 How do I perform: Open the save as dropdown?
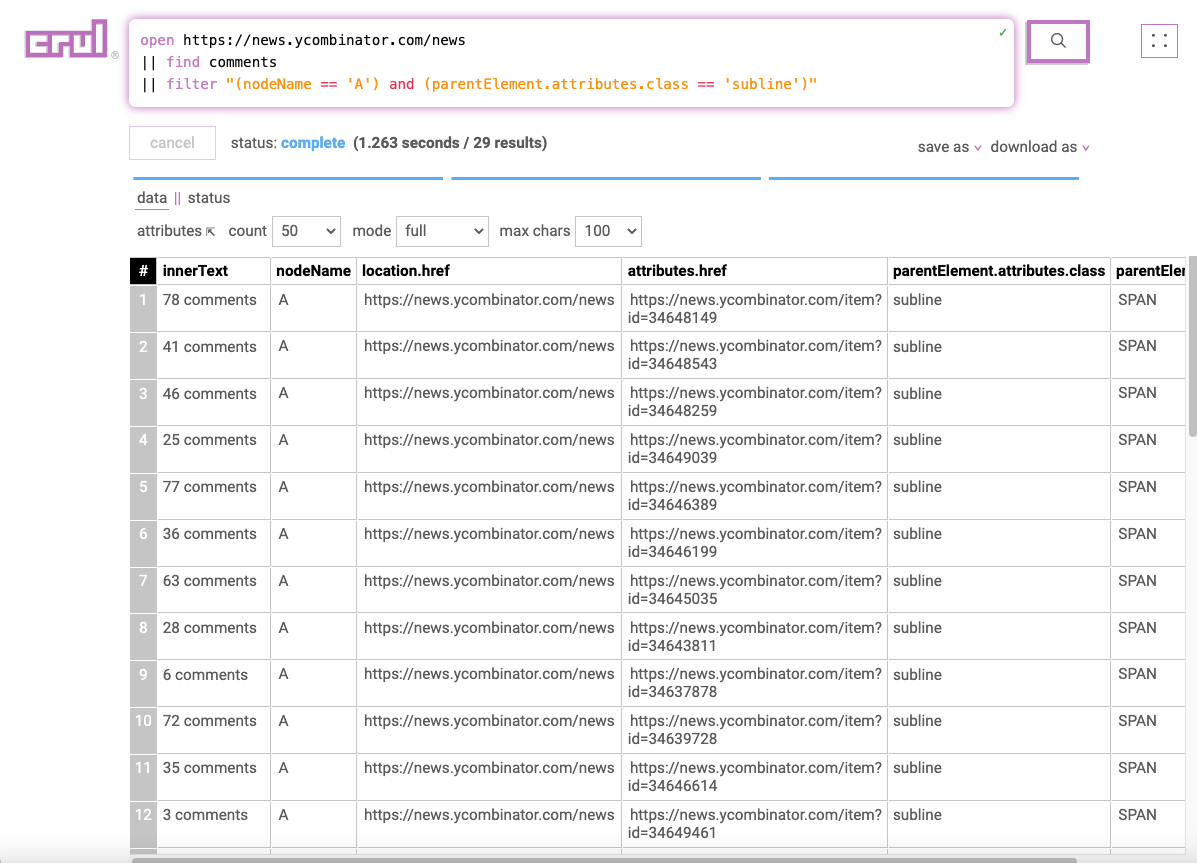coord(949,147)
